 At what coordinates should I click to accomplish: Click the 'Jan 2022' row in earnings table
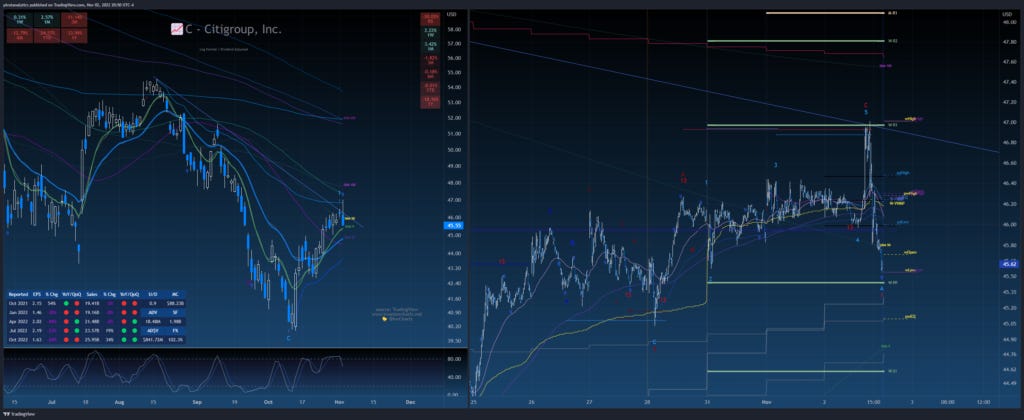coord(96,313)
